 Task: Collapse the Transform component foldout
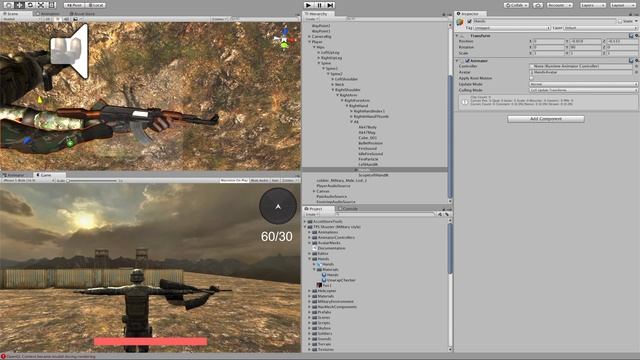[x=457, y=36]
